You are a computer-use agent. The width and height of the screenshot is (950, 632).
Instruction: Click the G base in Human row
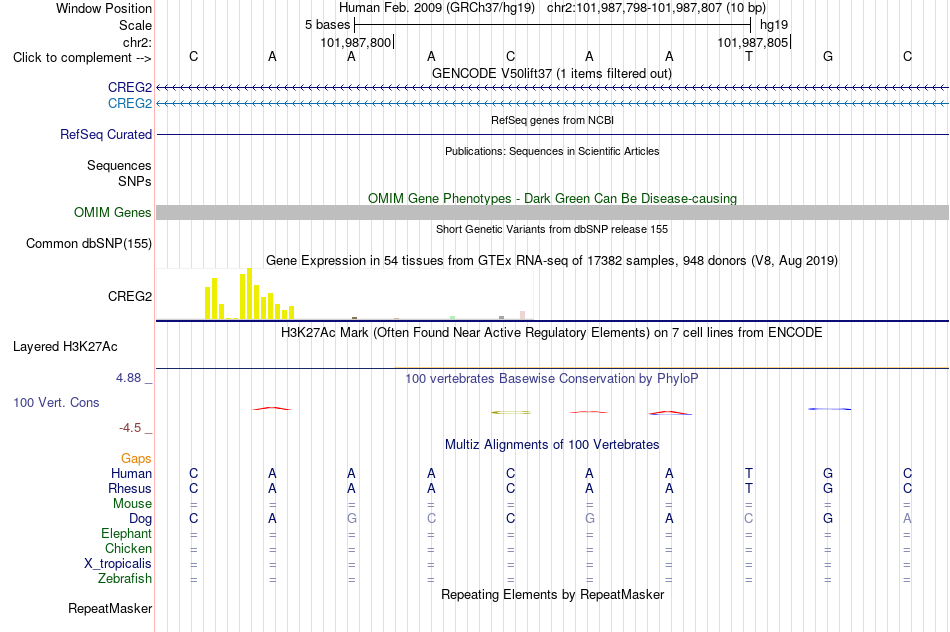pos(828,473)
